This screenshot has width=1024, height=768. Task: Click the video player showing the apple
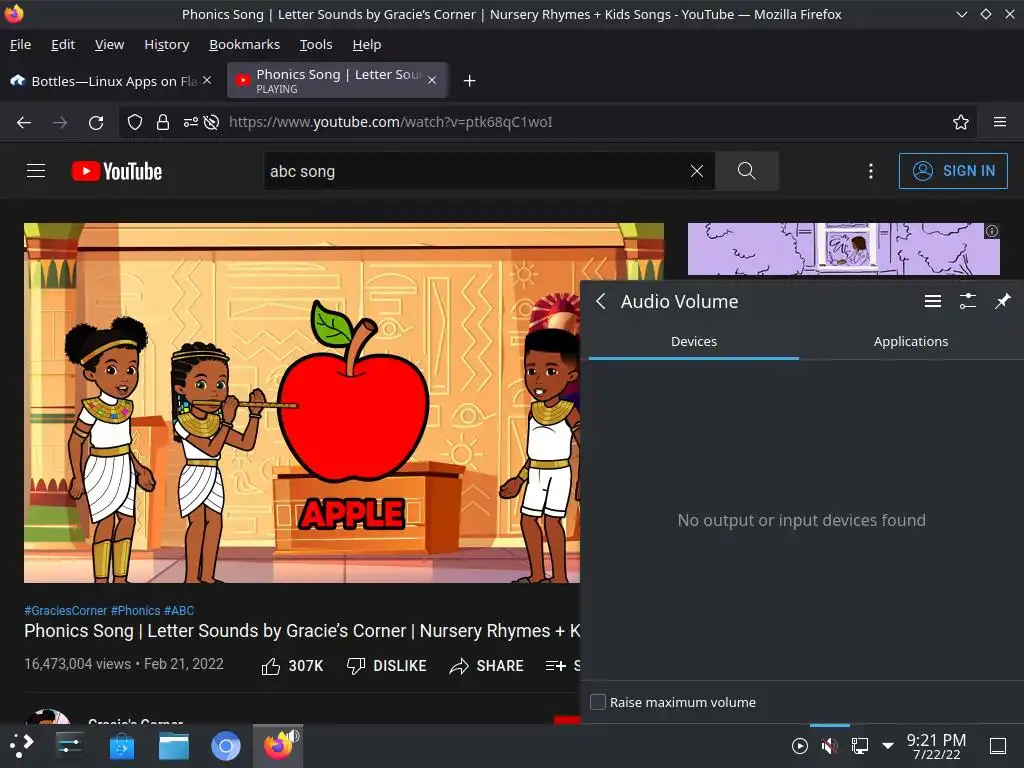coord(302,403)
